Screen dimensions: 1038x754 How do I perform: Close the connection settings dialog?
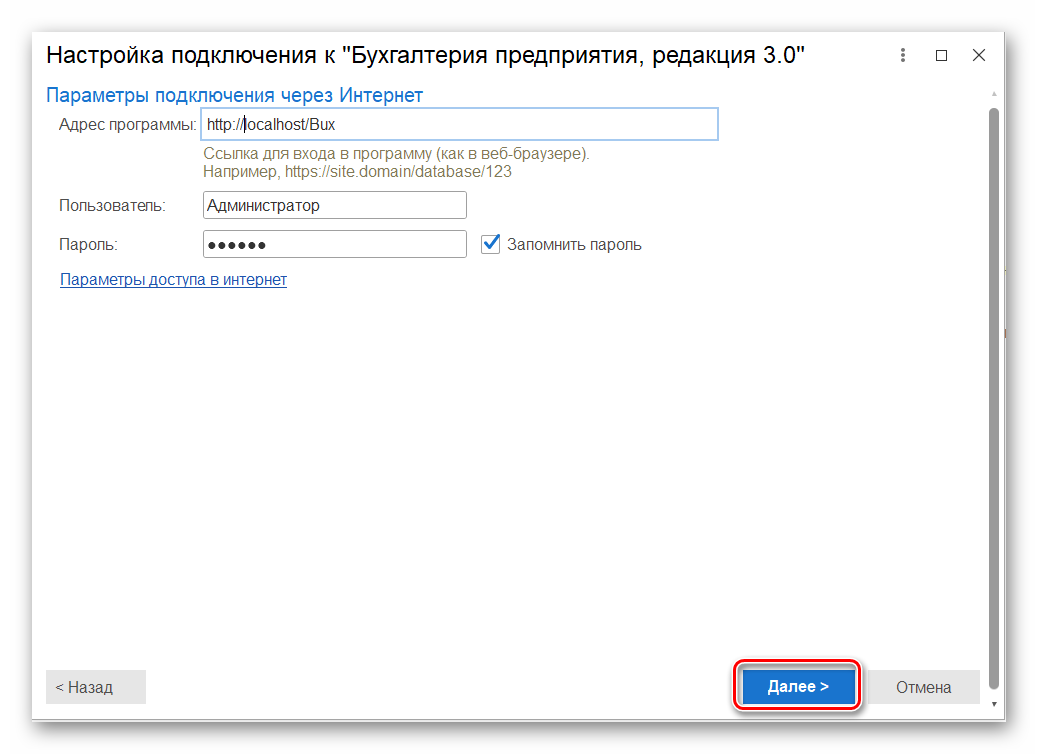[978, 55]
